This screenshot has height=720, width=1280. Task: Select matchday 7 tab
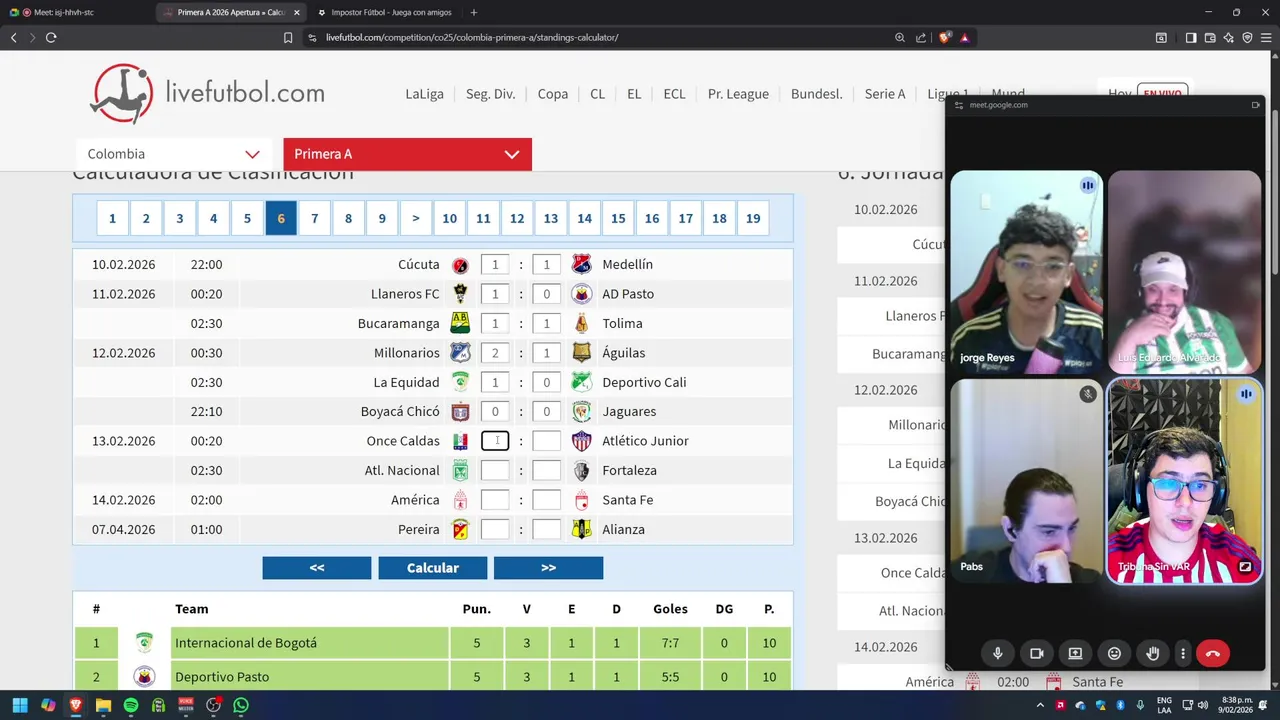(314, 219)
